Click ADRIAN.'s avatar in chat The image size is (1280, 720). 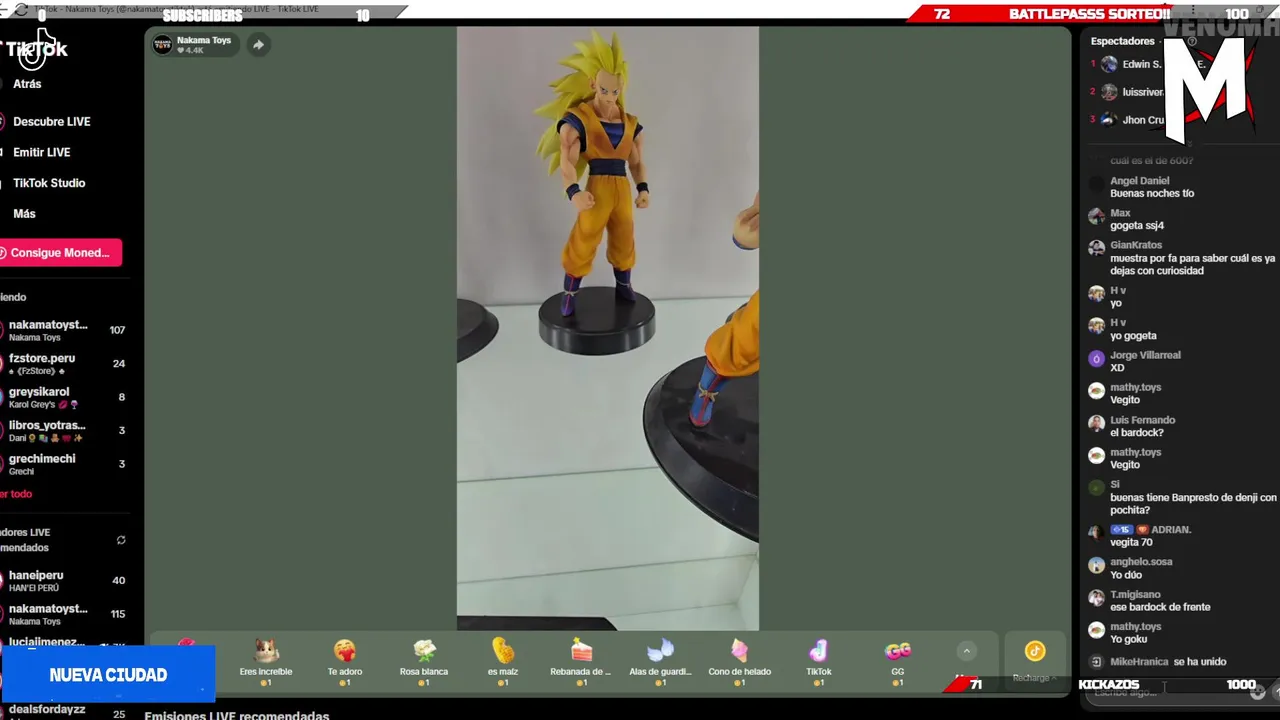[1096, 533]
